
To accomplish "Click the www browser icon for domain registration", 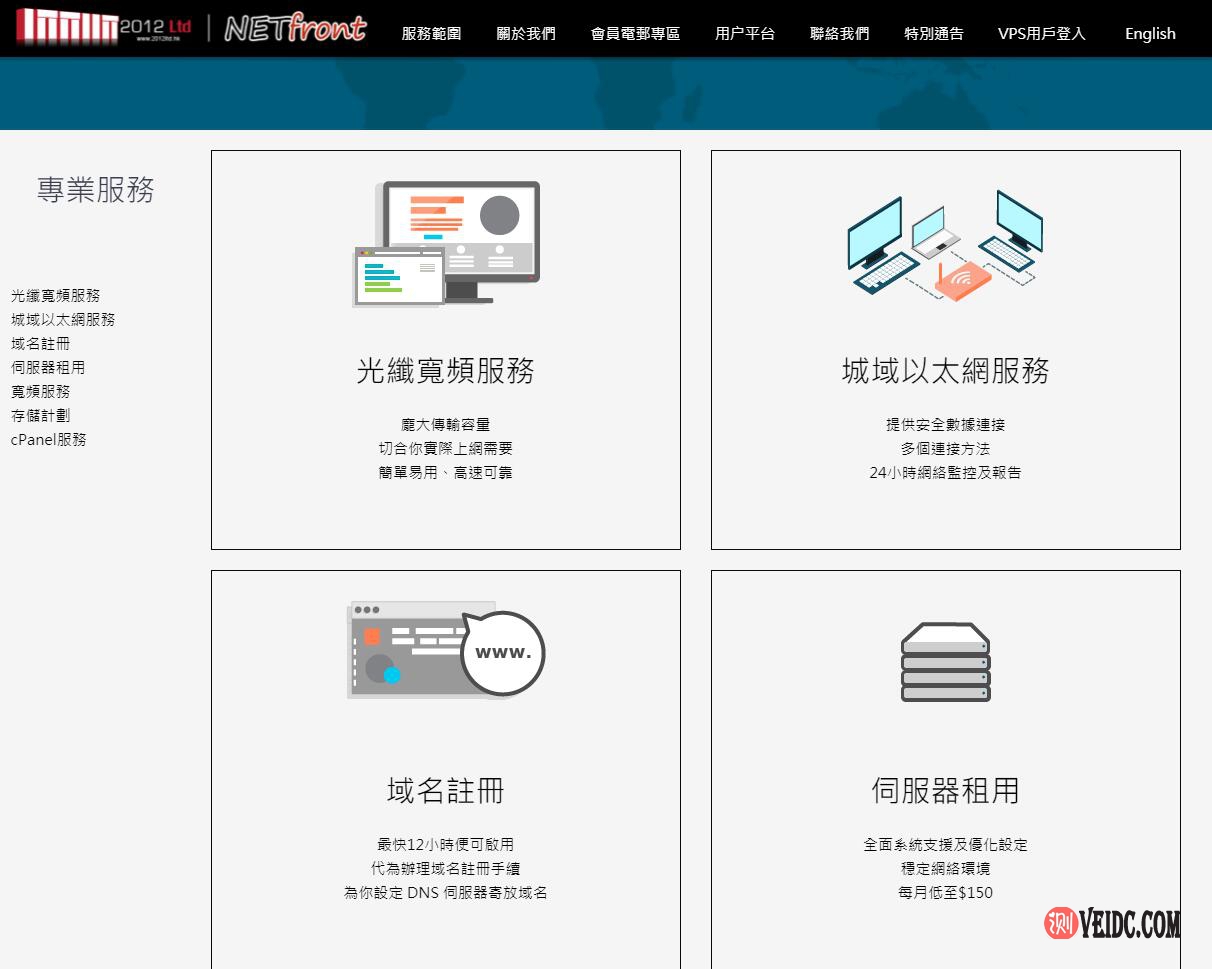I will 446,650.
